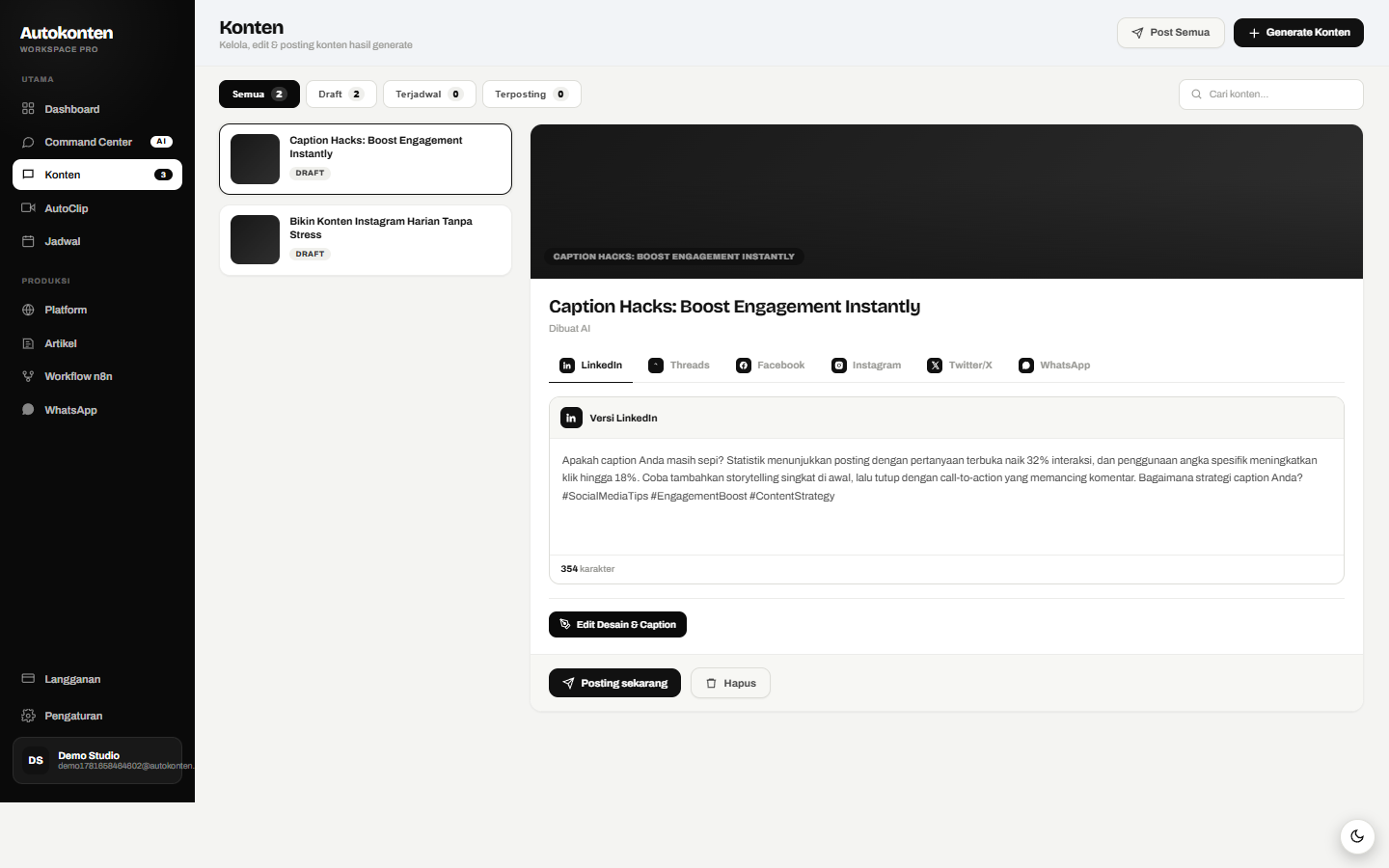This screenshot has width=1389, height=868.
Task: Open Platform in the sidebar
Action: (96, 310)
